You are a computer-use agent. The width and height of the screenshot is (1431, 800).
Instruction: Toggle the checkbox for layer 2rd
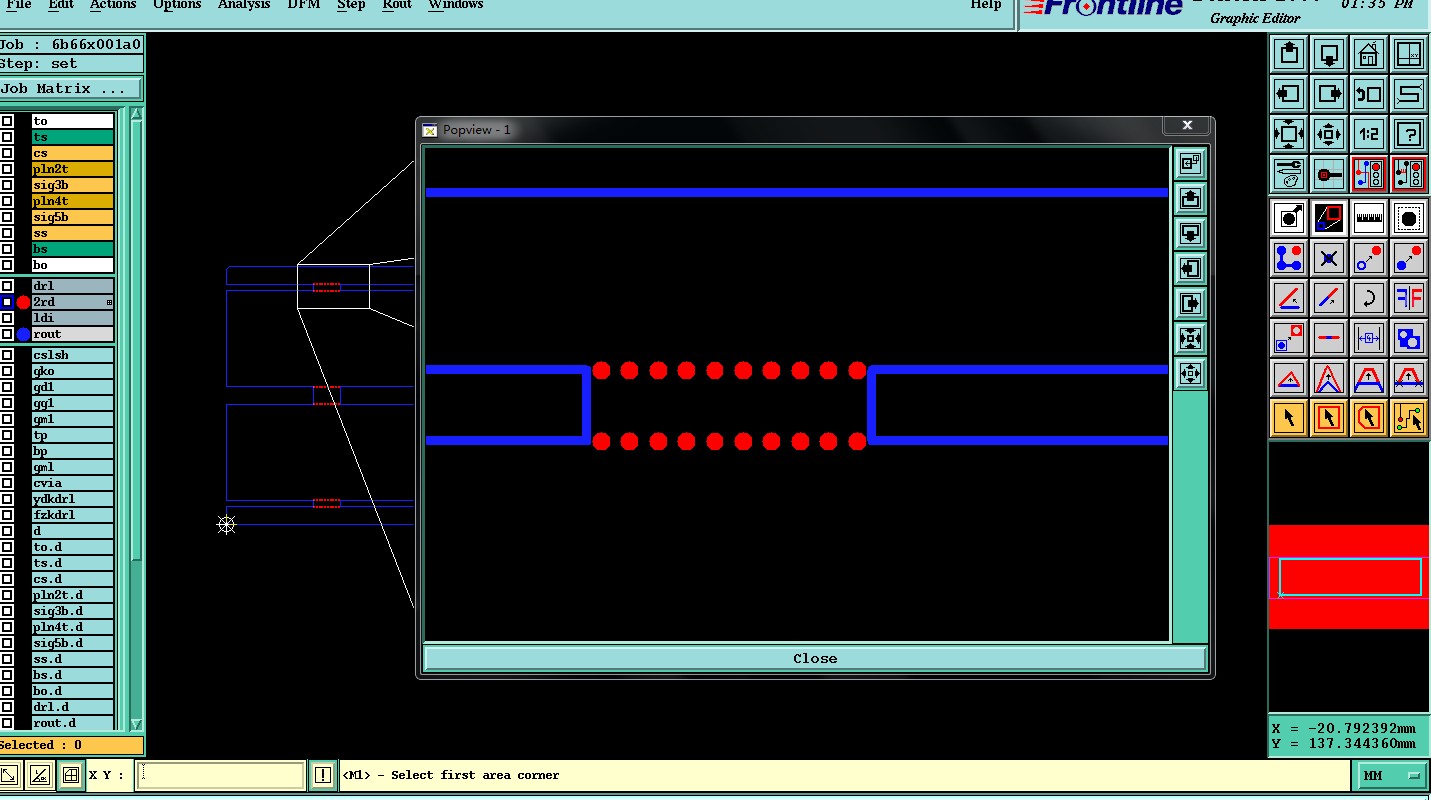pyautogui.click(x=7, y=302)
